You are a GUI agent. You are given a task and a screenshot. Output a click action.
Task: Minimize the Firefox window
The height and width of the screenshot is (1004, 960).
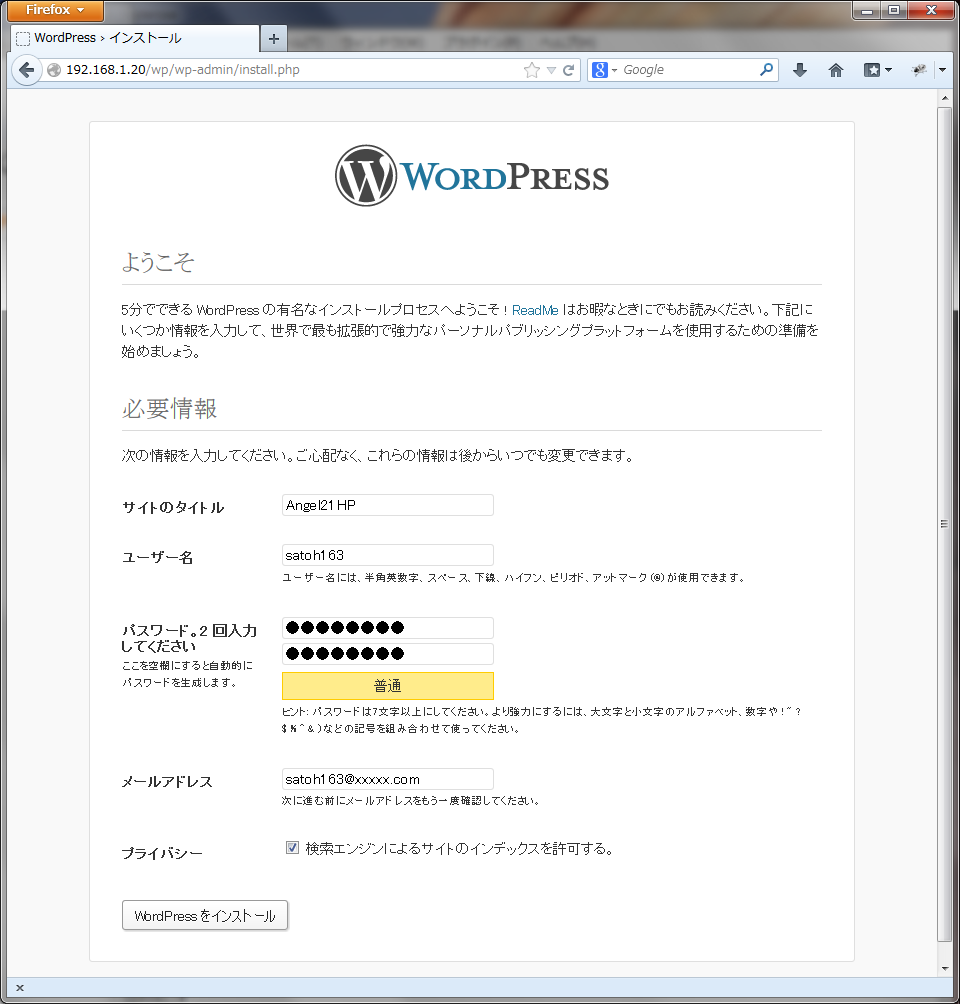pos(866,10)
